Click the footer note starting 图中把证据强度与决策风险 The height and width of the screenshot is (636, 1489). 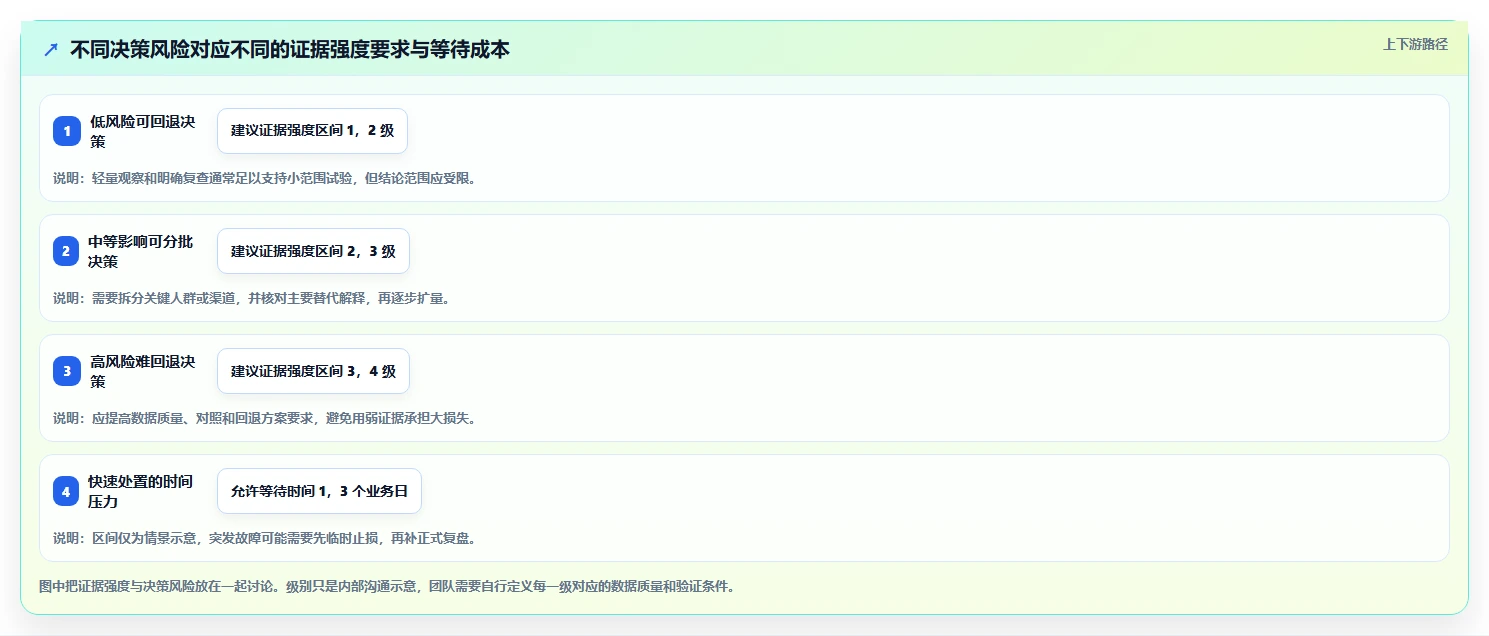click(x=388, y=586)
